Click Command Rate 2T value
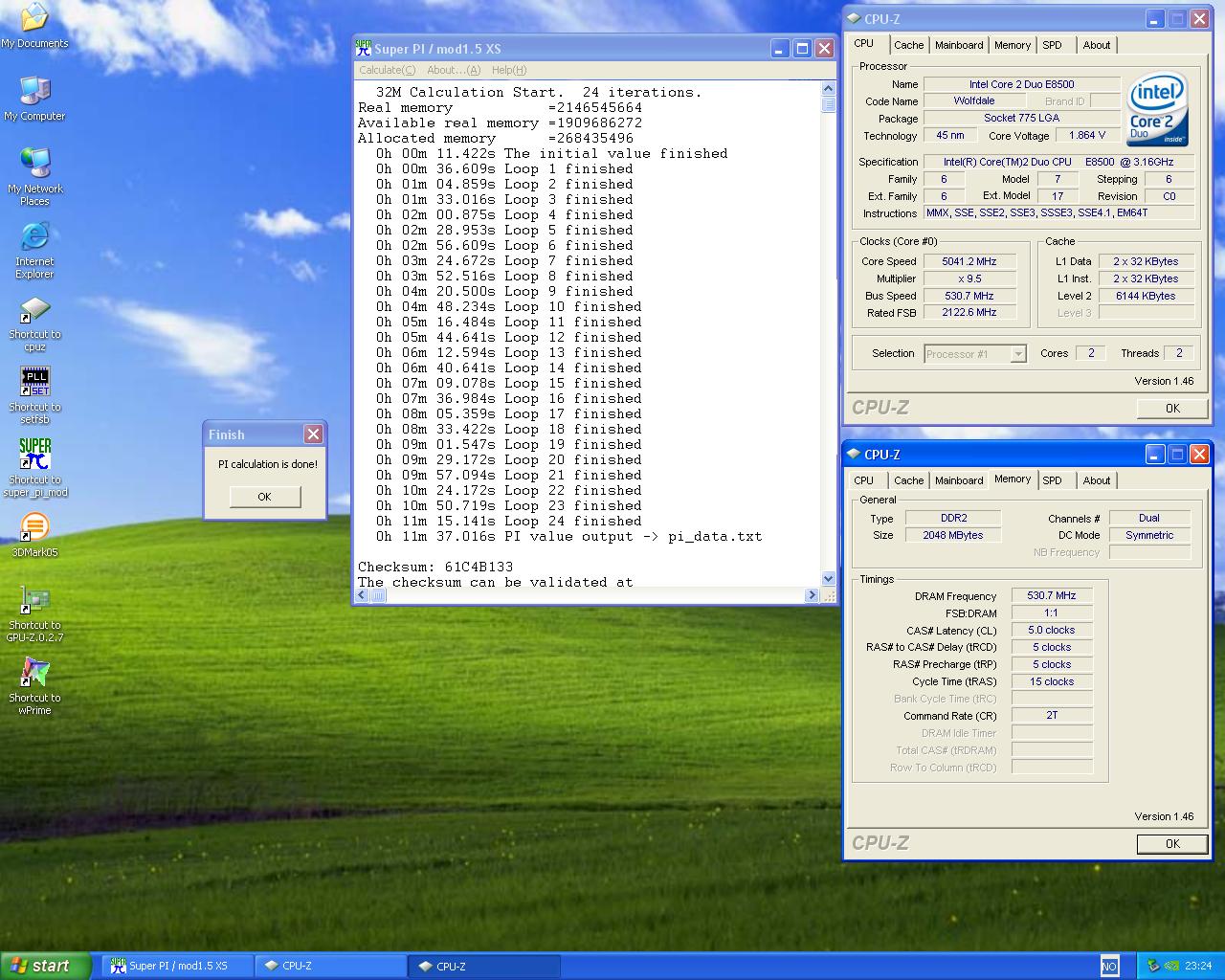Screen dimensions: 1225x980 [x=1052, y=715]
